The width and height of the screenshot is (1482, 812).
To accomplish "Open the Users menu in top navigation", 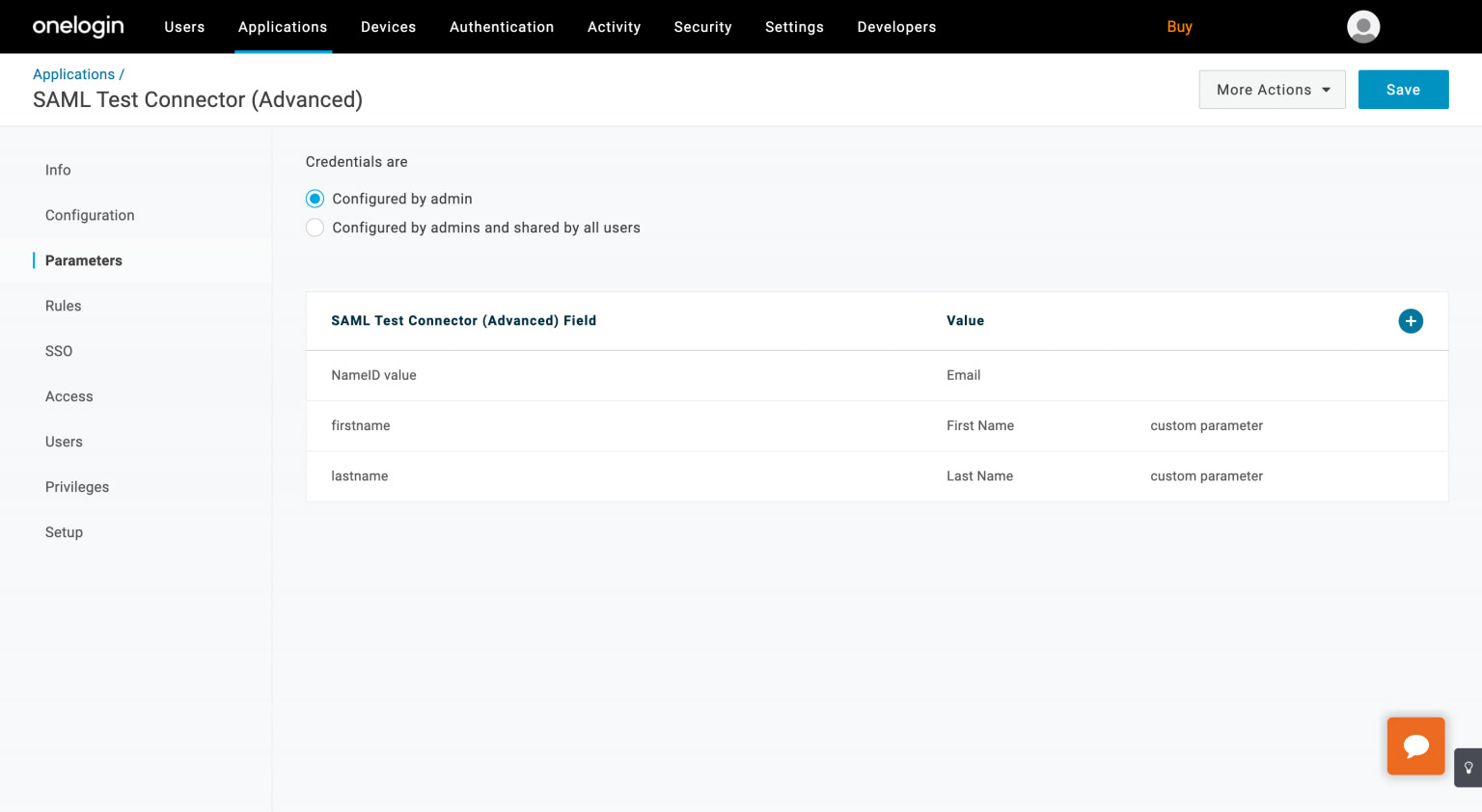I will [x=184, y=27].
